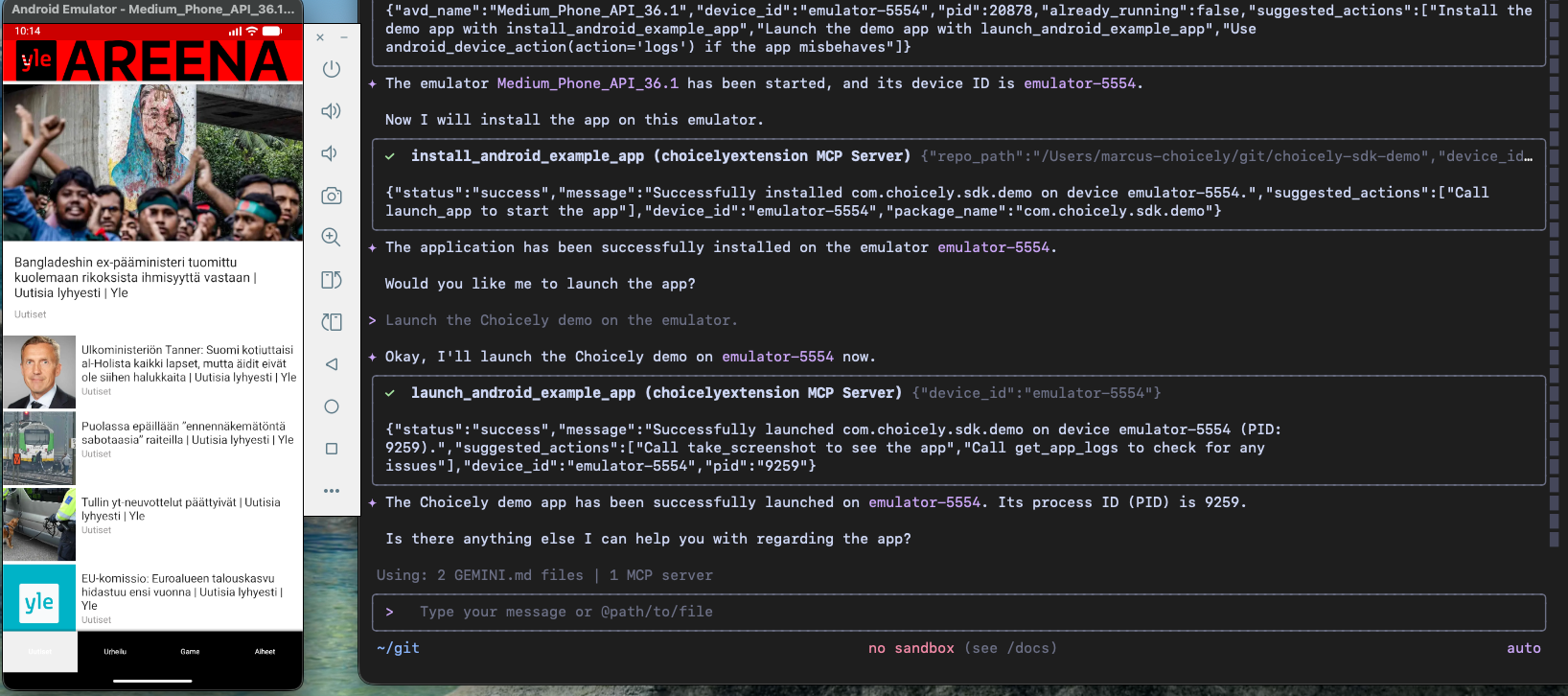The image size is (1568, 696).
Task: Switch to the Game tab
Action: tap(190, 652)
